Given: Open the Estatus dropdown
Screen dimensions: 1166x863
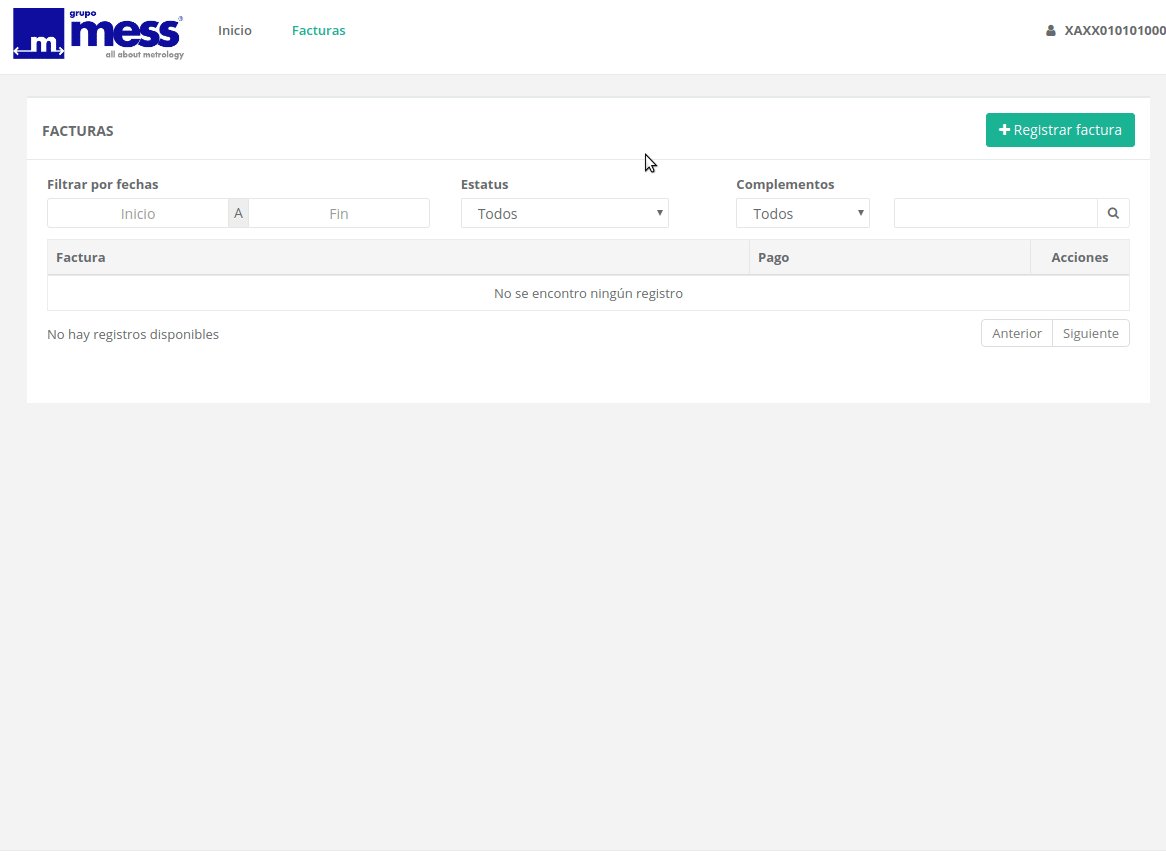Looking at the screenshot, I should pos(564,213).
